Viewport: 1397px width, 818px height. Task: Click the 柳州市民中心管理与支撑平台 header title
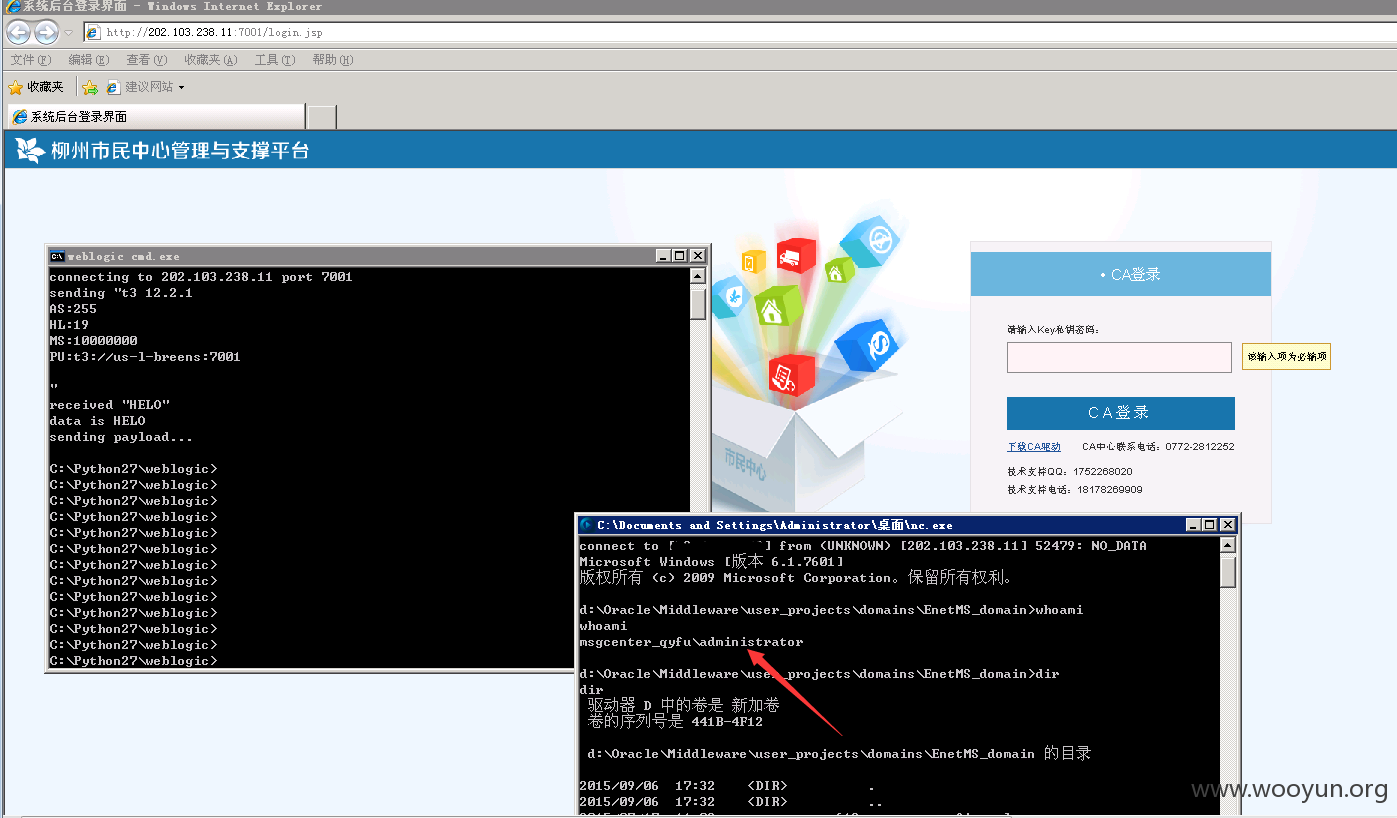pyautogui.click(x=180, y=151)
